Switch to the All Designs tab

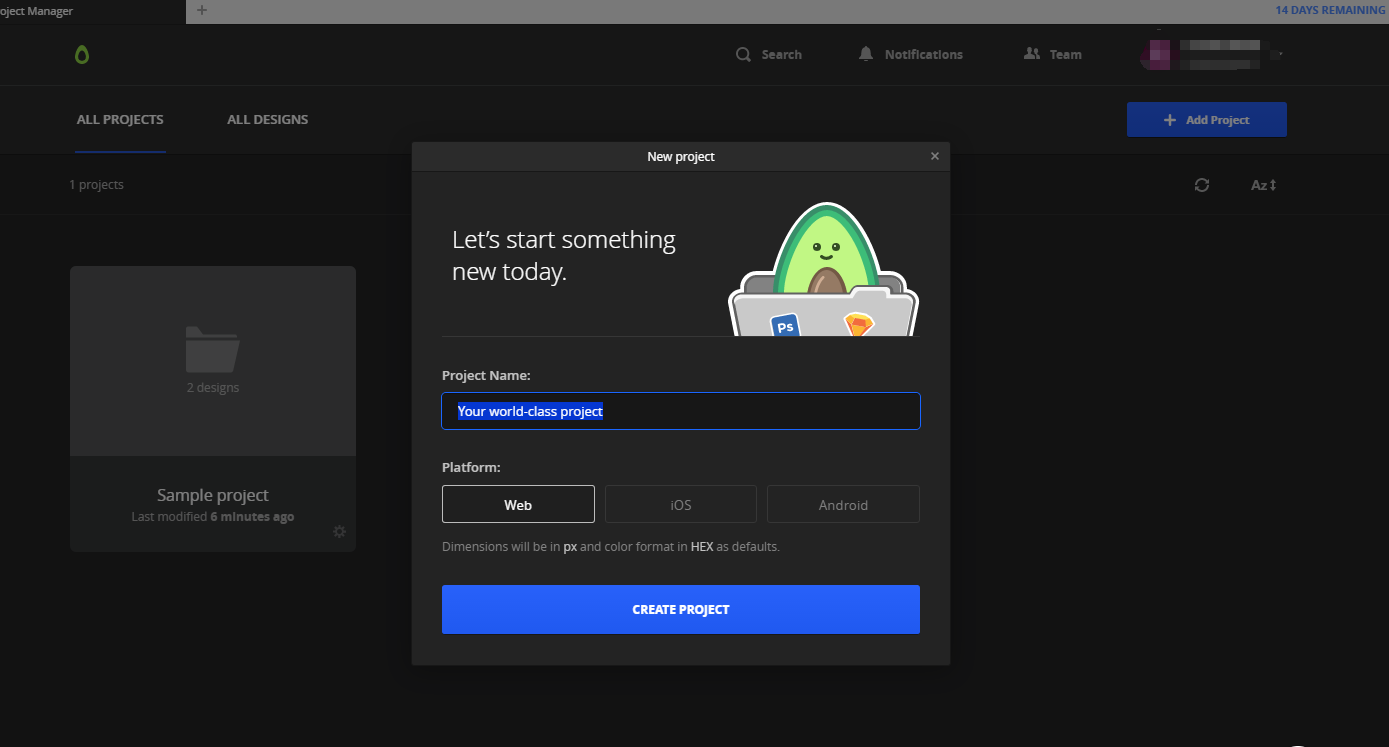pos(267,120)
